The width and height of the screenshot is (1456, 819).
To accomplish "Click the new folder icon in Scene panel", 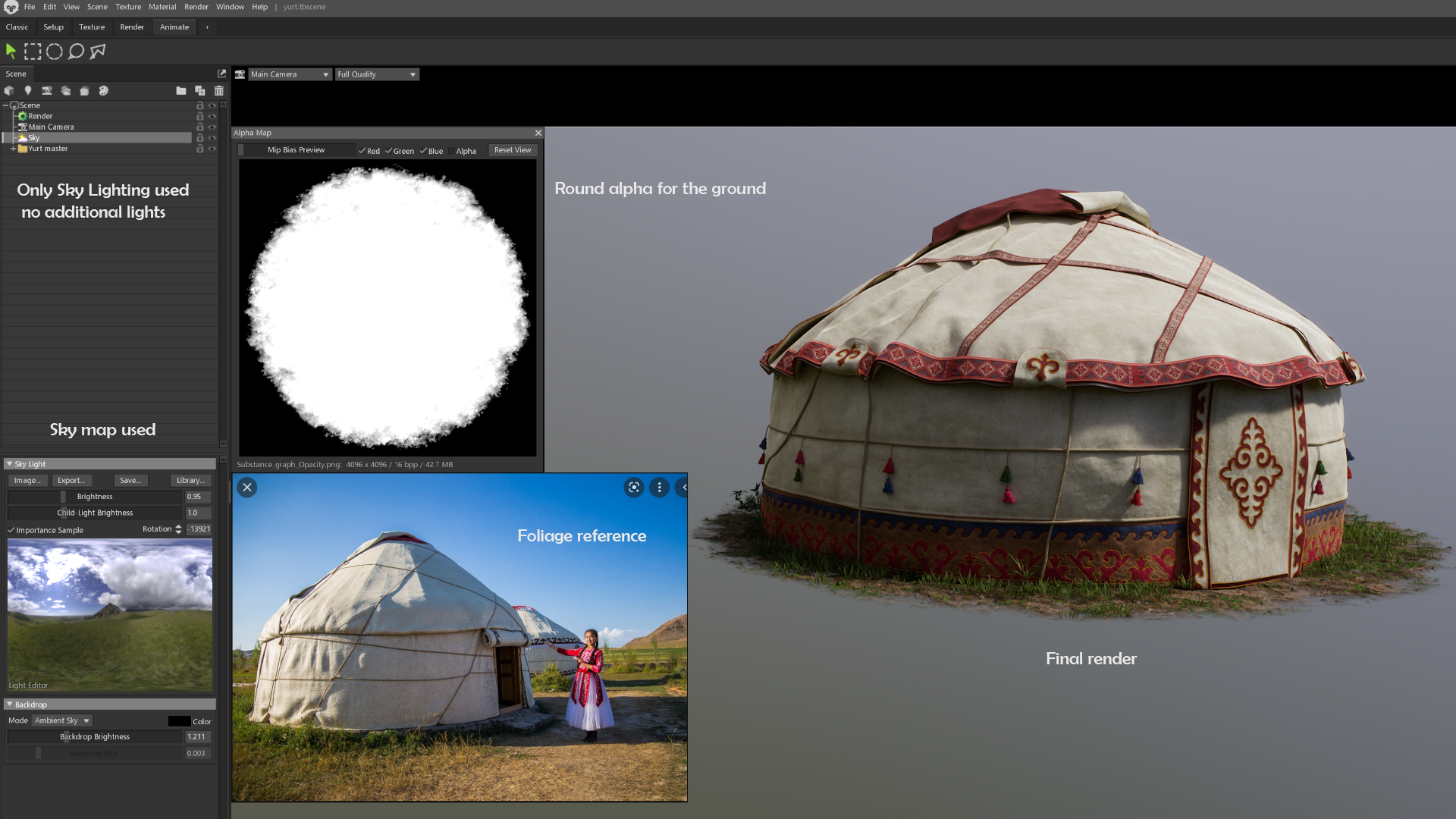I will (180, 91).
